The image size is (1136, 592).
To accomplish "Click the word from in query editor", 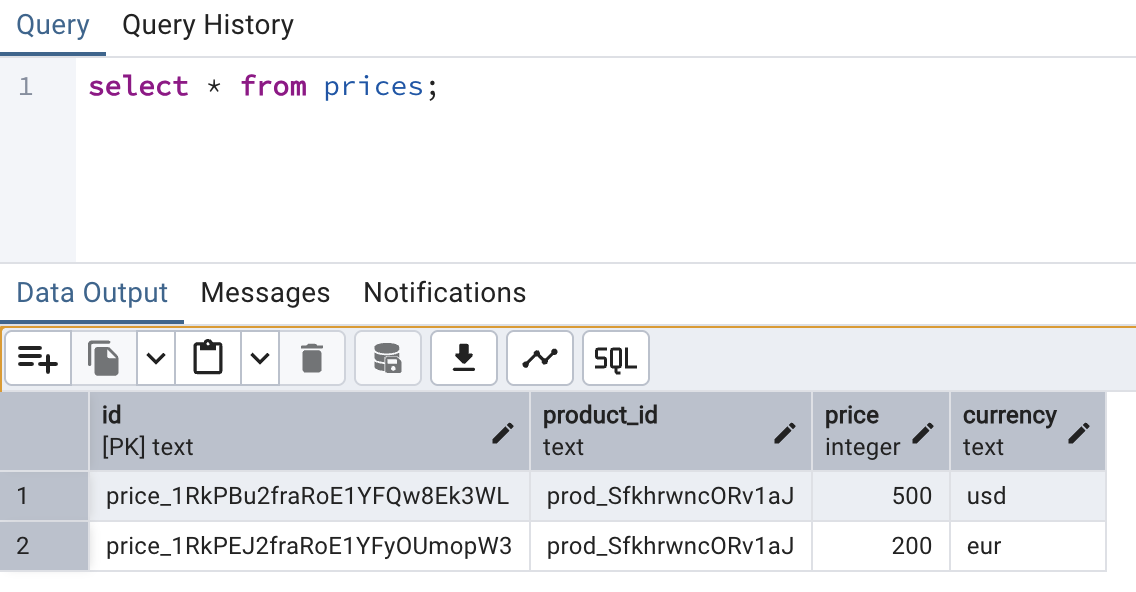I will coord(273,86).
